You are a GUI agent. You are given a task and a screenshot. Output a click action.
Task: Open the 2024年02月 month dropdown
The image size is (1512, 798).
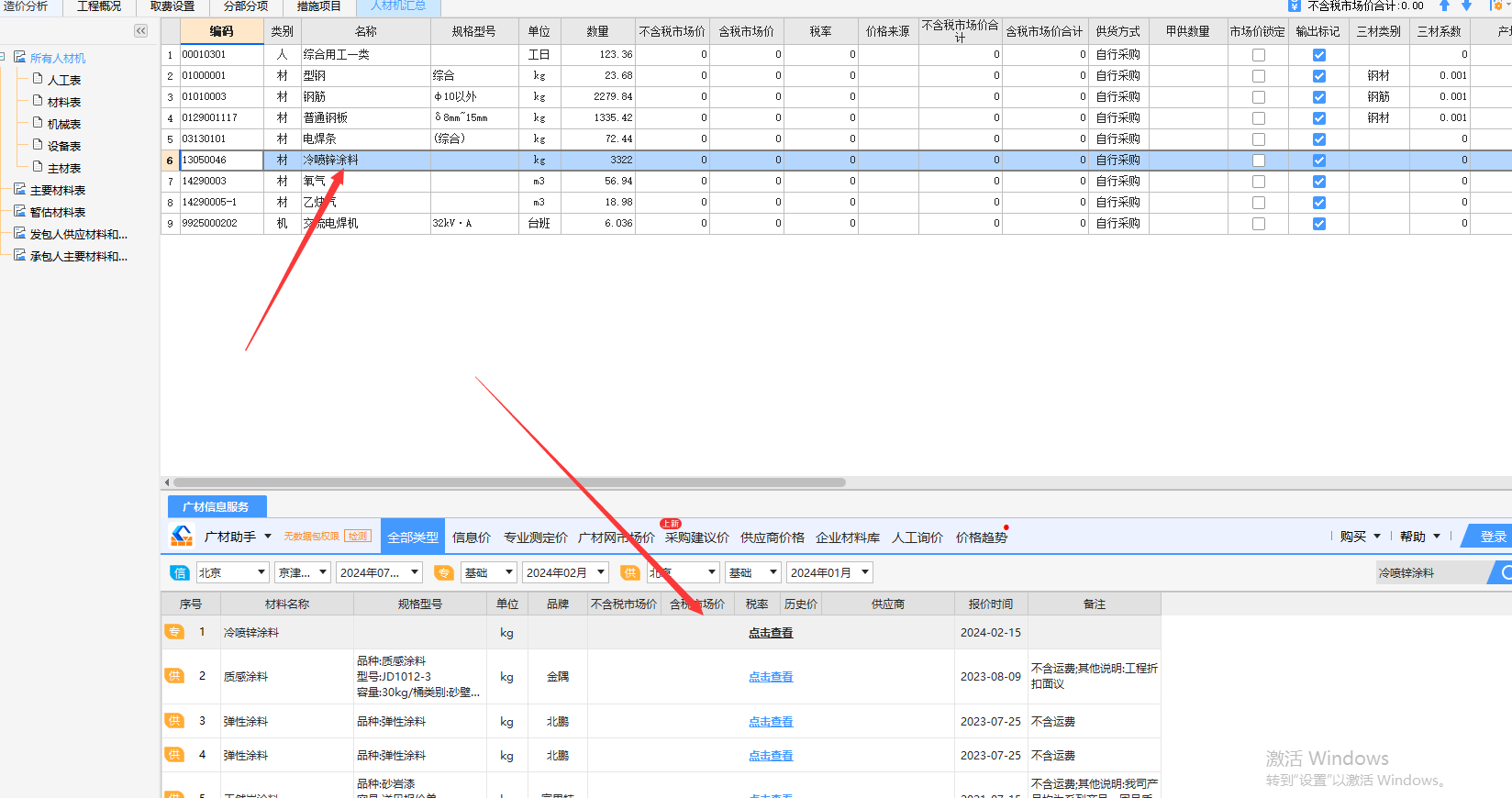click(566, 572)
